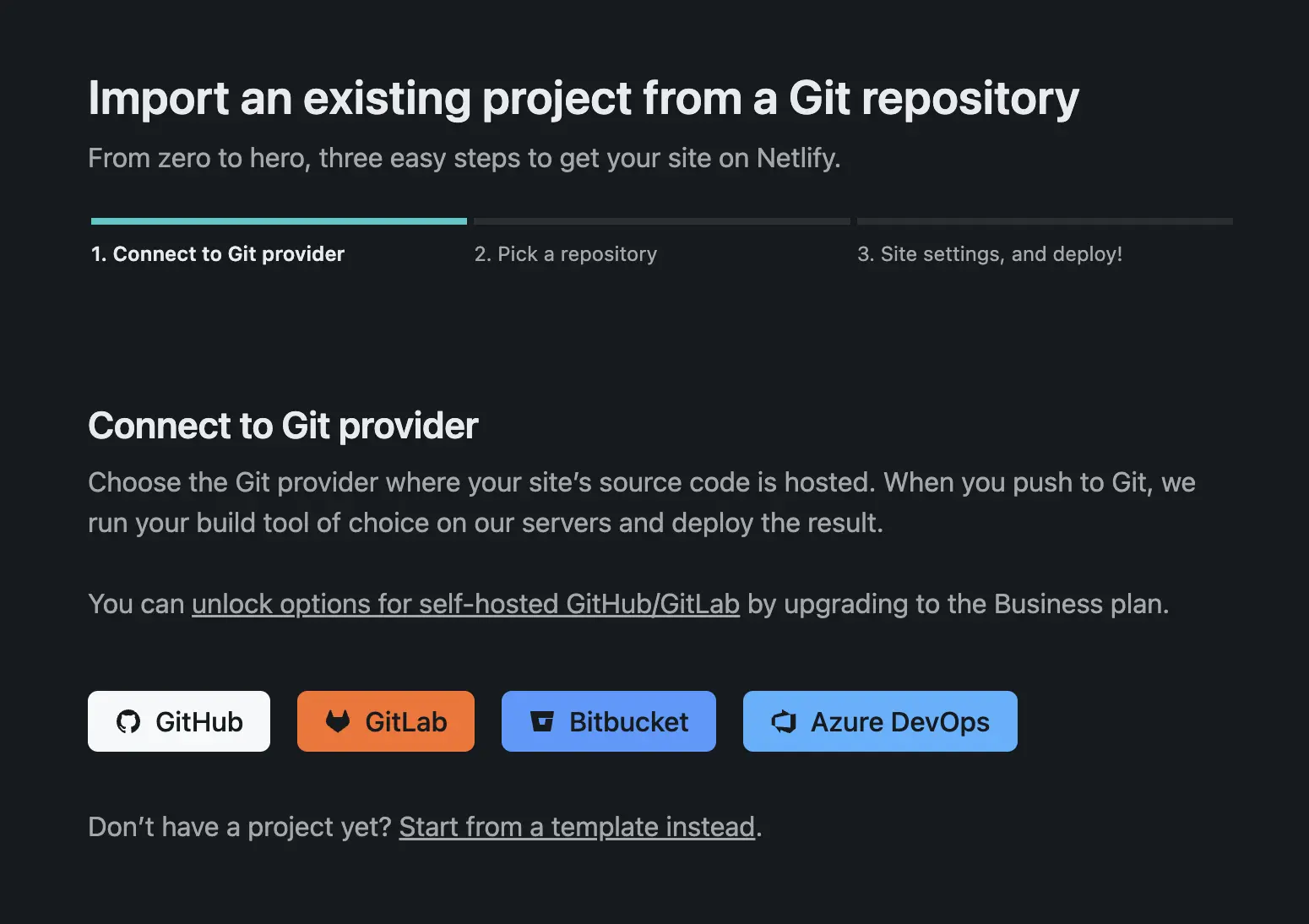1309x924 pixels.
Task: Click the GitHub logo icon
Action: (x=128, y=721)
